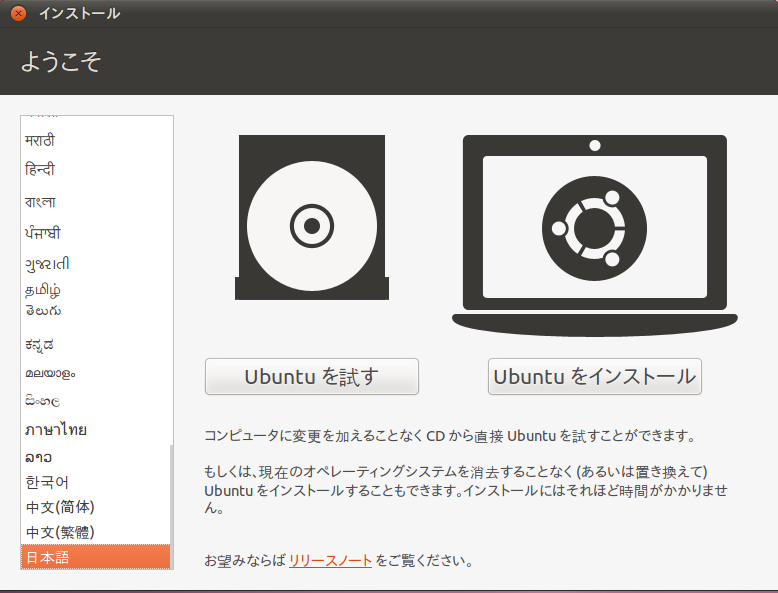The height and width of the screenshot is (593, 778).
Task: Click the CD drive illustration
Action: [x=312, y=217]
